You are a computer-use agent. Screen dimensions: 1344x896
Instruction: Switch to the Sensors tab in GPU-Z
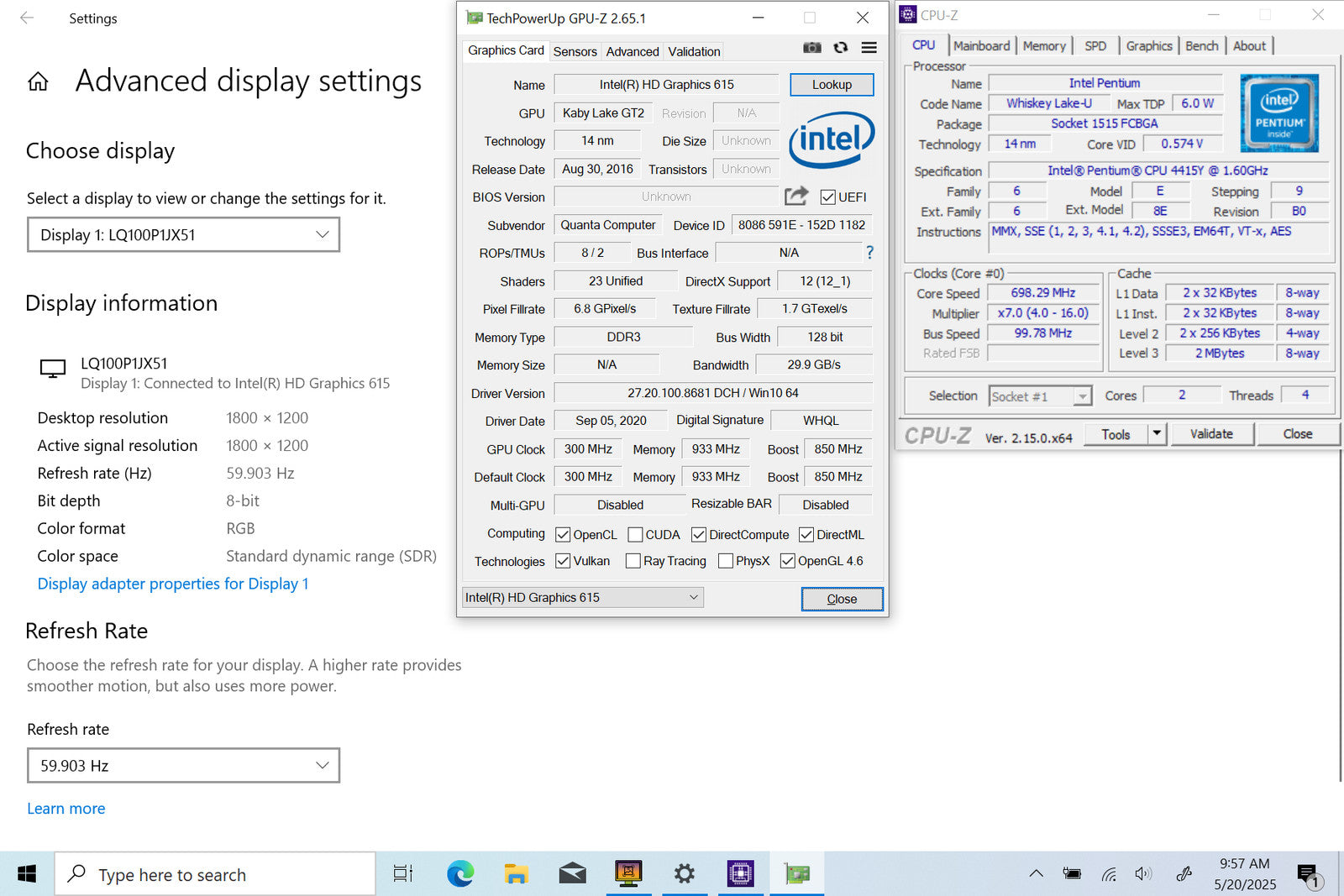tap(575, 51)
